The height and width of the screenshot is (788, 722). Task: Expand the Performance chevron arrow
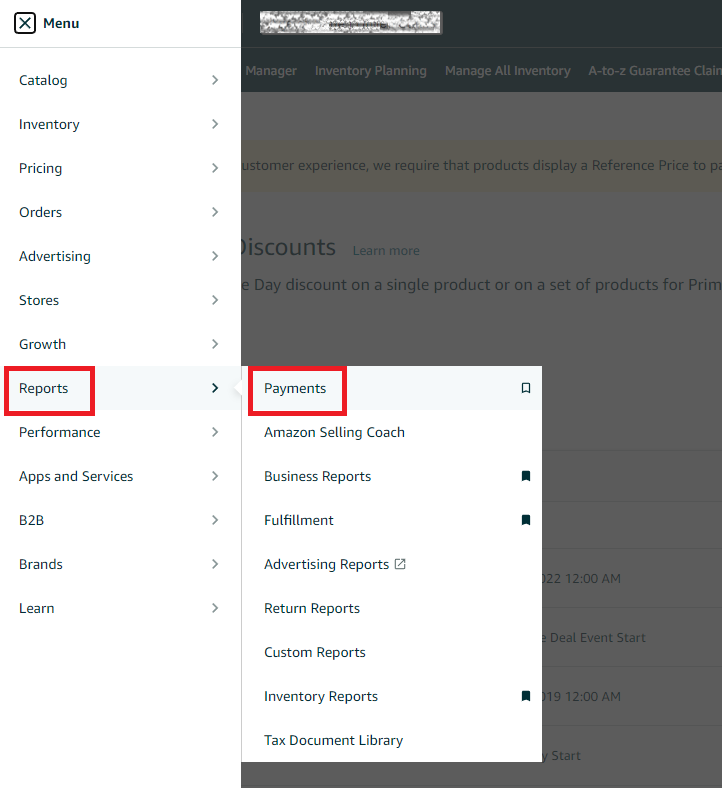point(215,432)
